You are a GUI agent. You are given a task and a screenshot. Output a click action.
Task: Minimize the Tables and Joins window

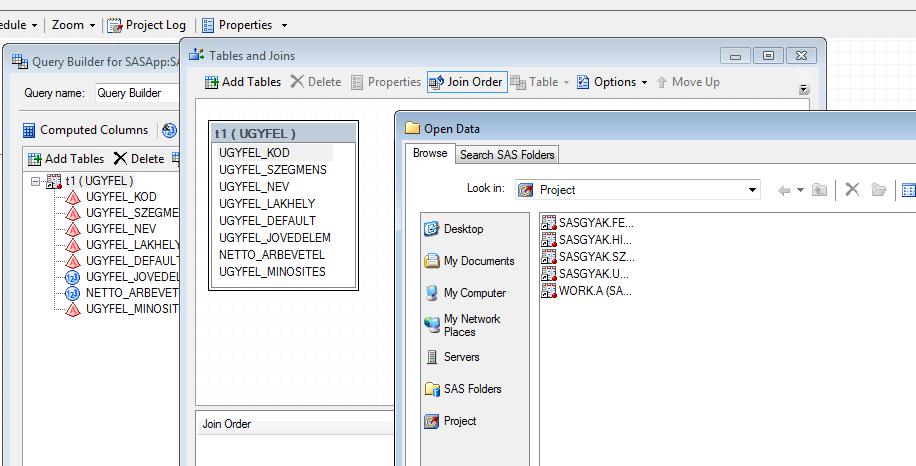[x=735, y=56]
